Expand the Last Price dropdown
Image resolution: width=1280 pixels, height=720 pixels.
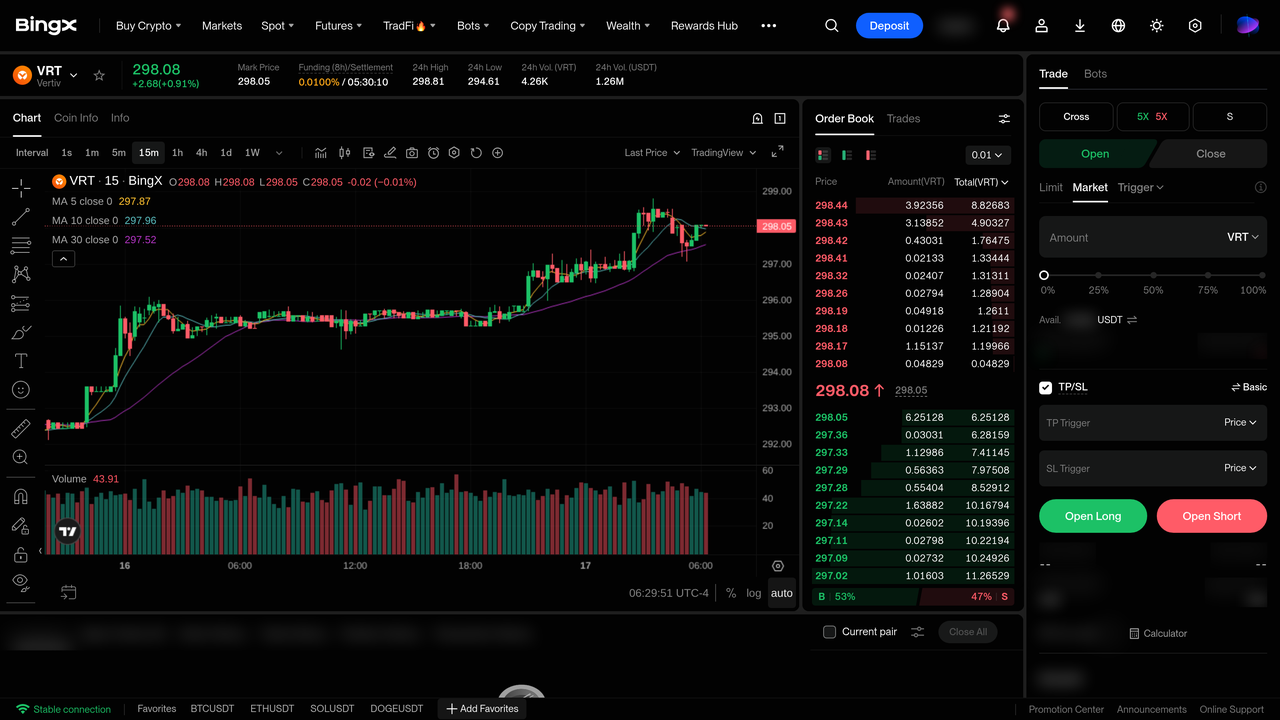tap(652, 153)
